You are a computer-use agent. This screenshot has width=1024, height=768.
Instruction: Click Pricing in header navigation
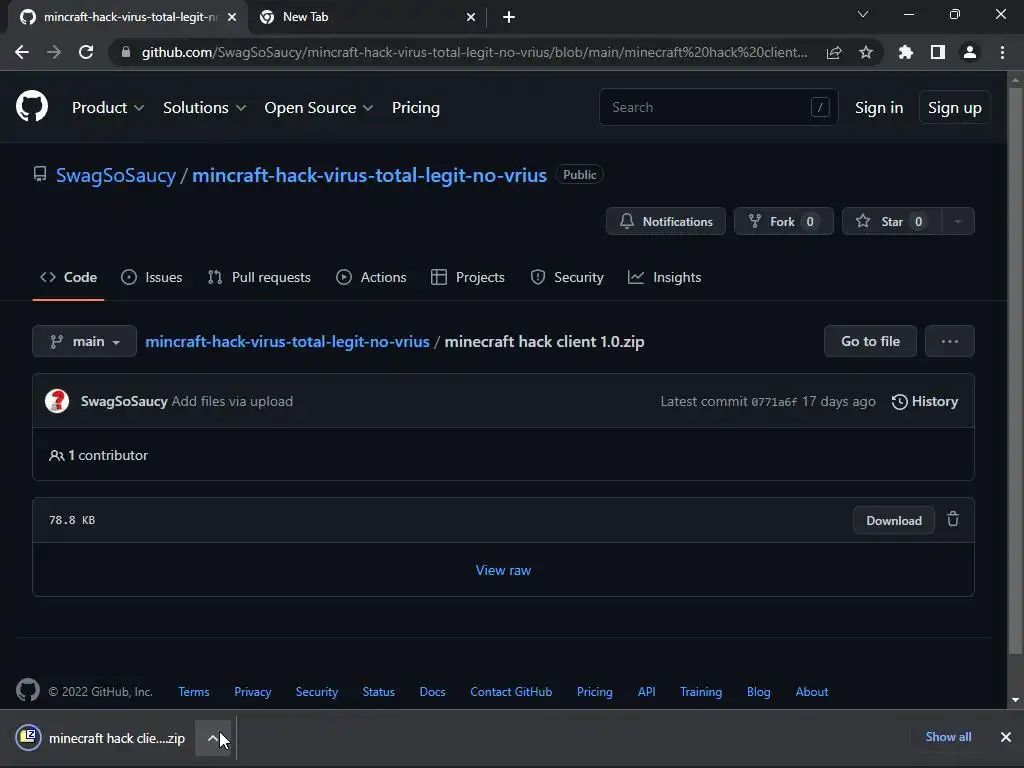pyautogui.click(x=415, y=108)
